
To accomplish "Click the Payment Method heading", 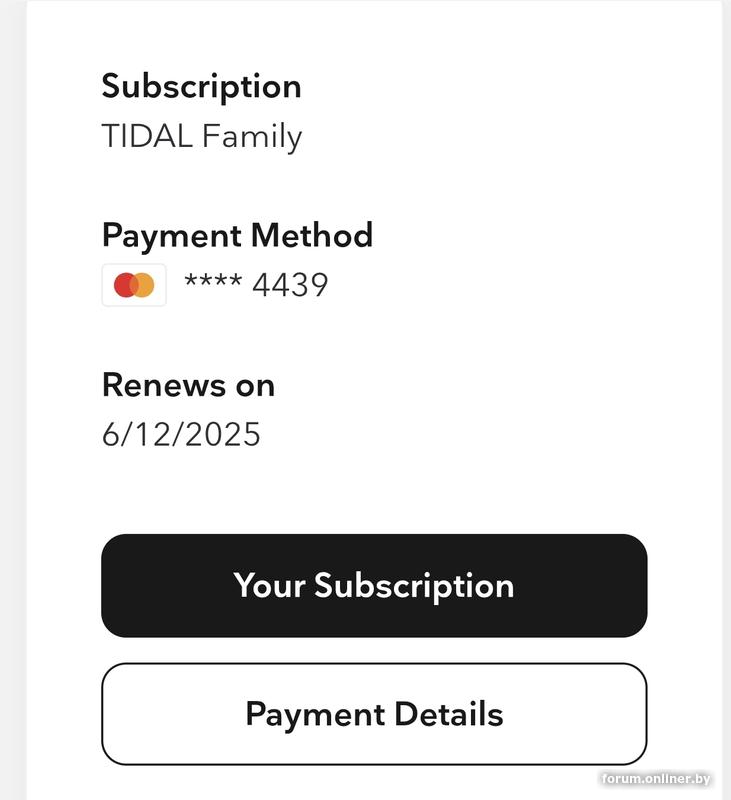I will [x=237, y=235].
